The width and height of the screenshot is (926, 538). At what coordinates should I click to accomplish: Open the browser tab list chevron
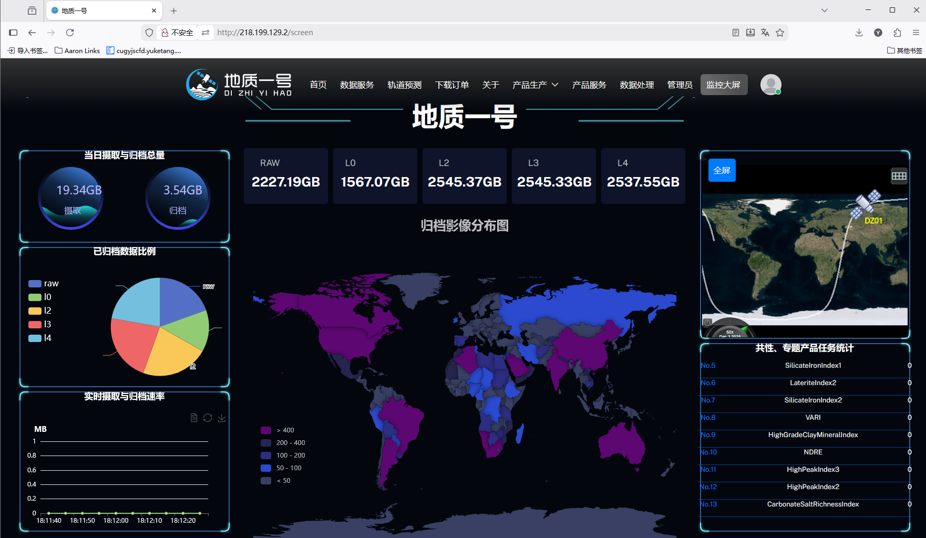pos(824,10)
